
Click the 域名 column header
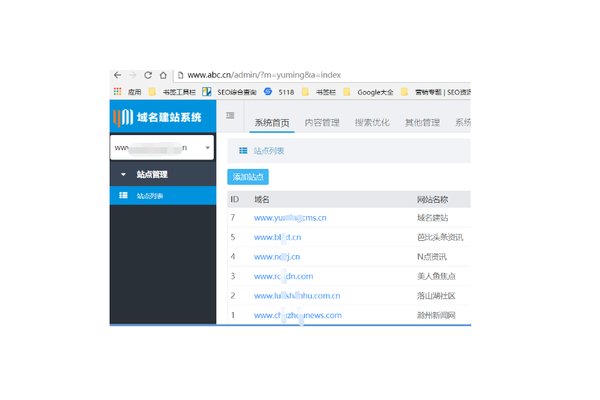click(x=262, y=199)
